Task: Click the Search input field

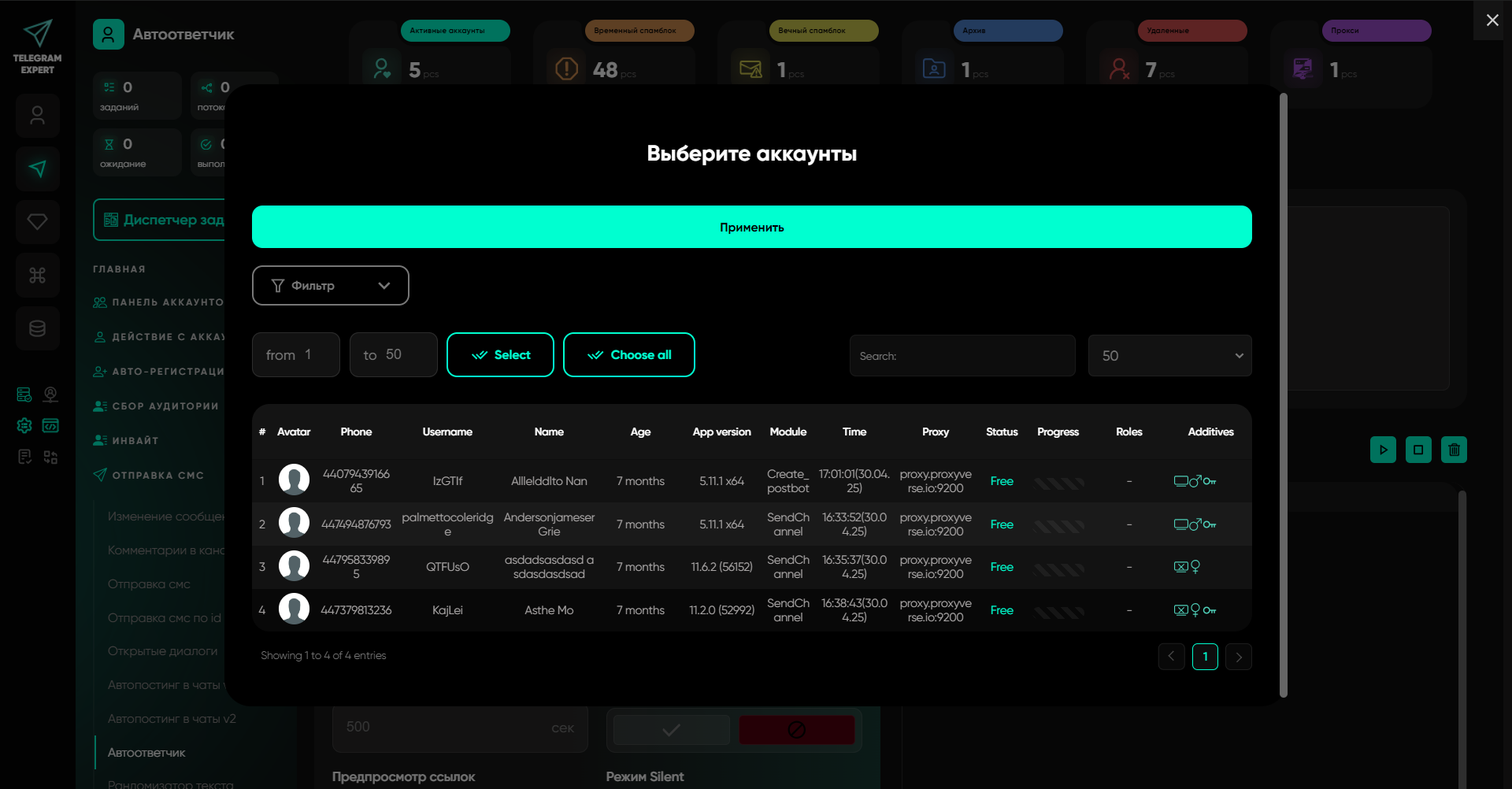Action: (x=962, y=356)
